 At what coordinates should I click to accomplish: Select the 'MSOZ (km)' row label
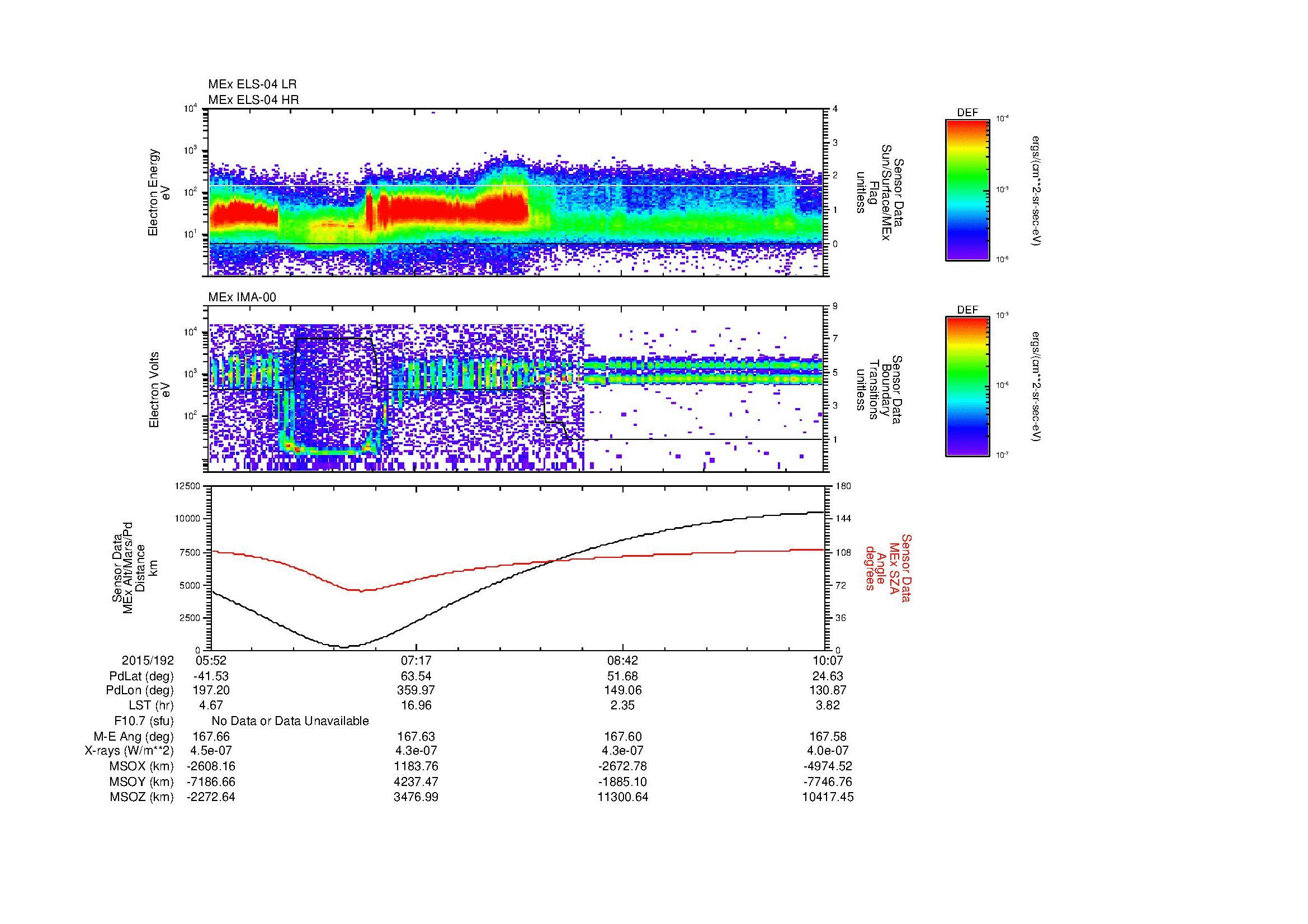click(x=141, y=797)
